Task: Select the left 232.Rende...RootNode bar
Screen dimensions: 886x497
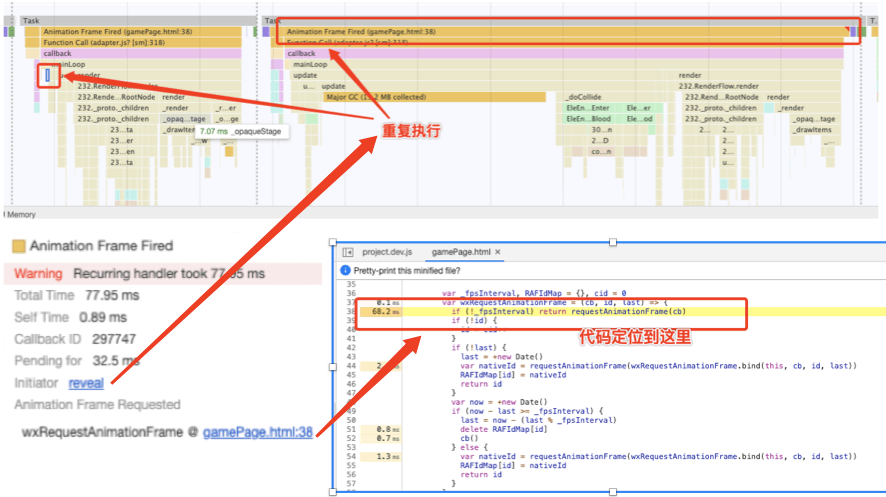Action: 116,97
